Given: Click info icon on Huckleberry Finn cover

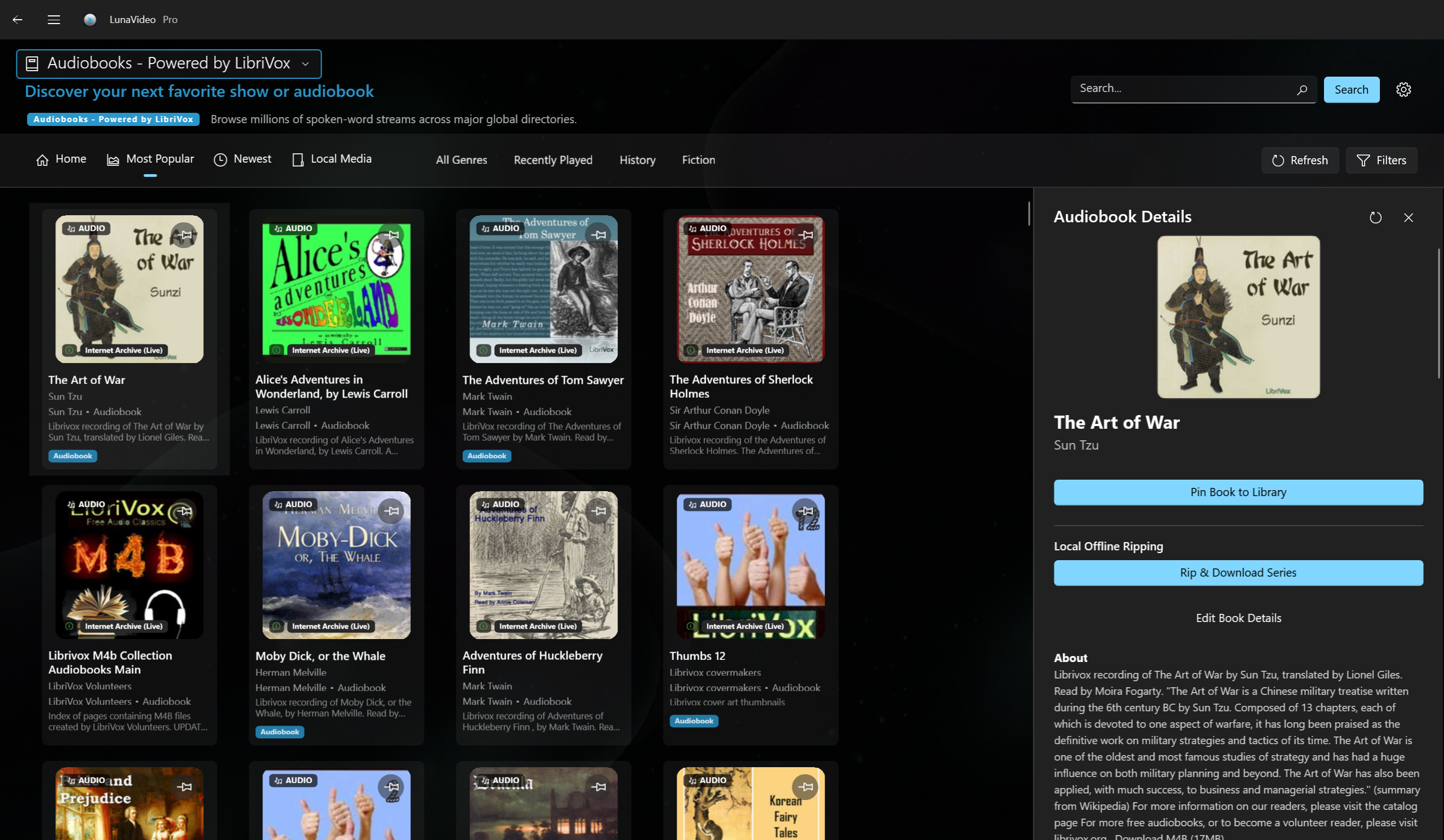Looking at the screenshot, I should [x=484, y=626].
